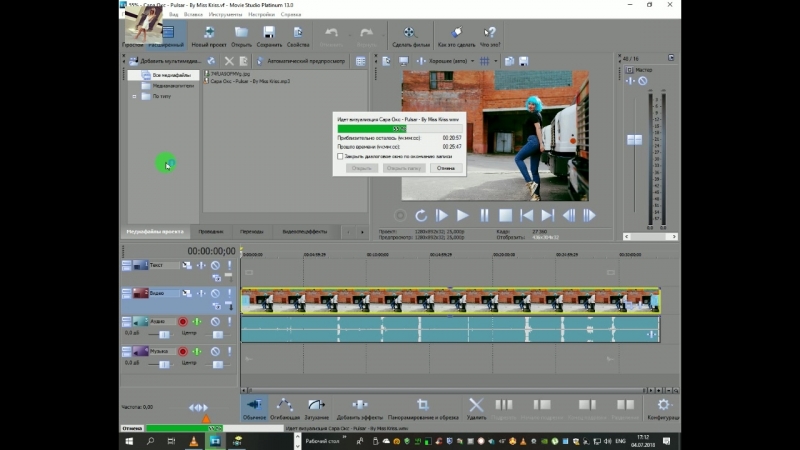The width and height of the screenshot is (800, 450).
Task: Click Cancel (Отмена) in the render dialog
Action: point(445,168)
